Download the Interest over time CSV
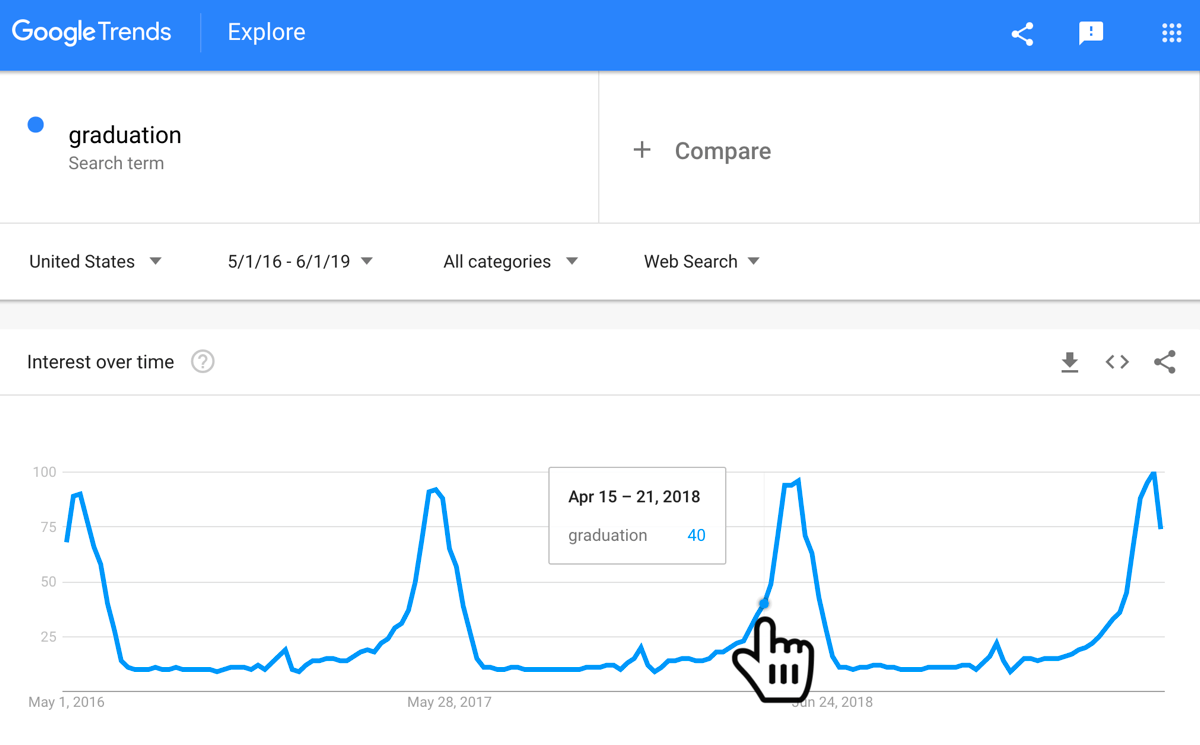This screenshot has height=745, width=1200. tap(1069, 362)
